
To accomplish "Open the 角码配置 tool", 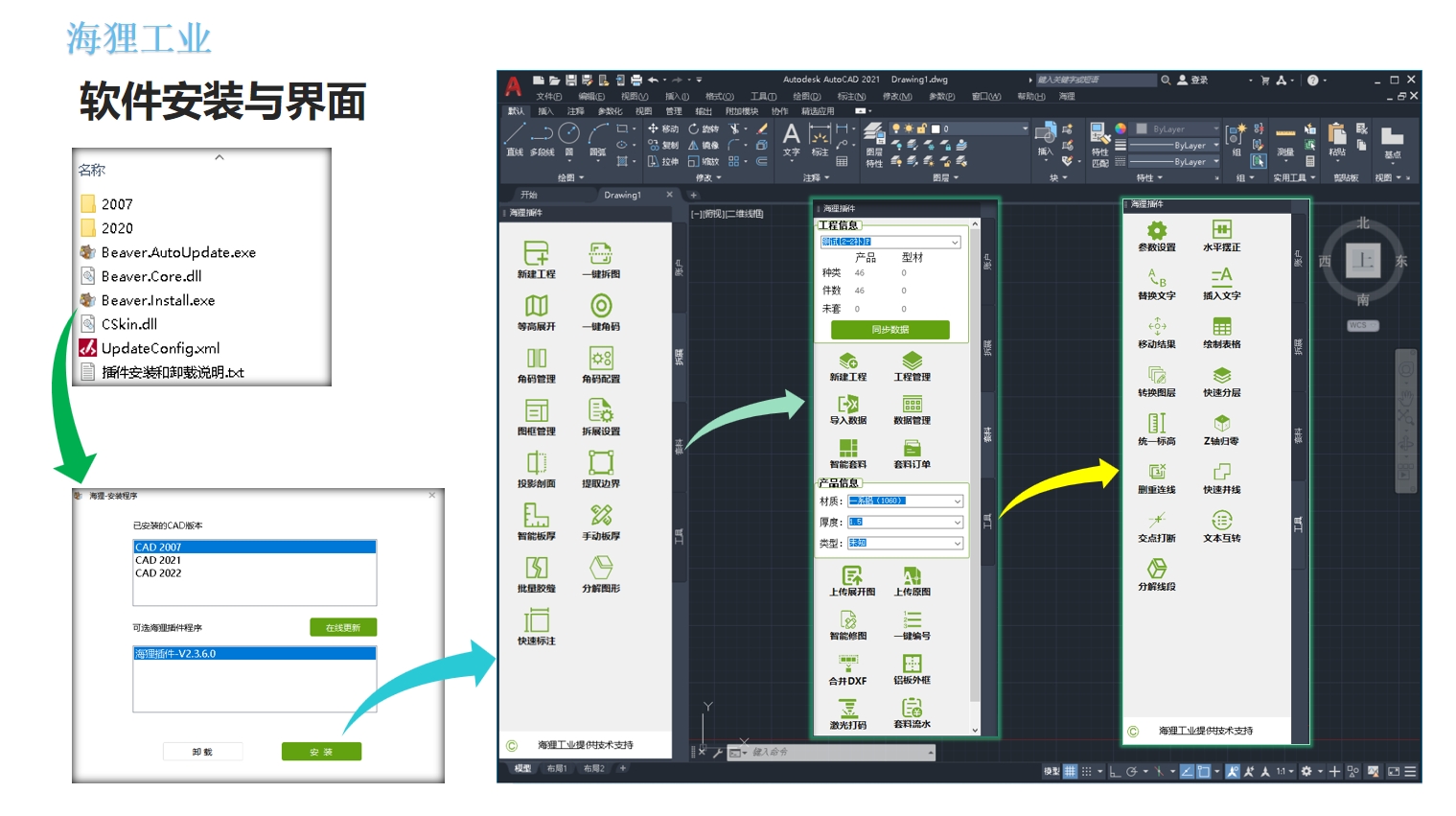I will click(601, 359).
